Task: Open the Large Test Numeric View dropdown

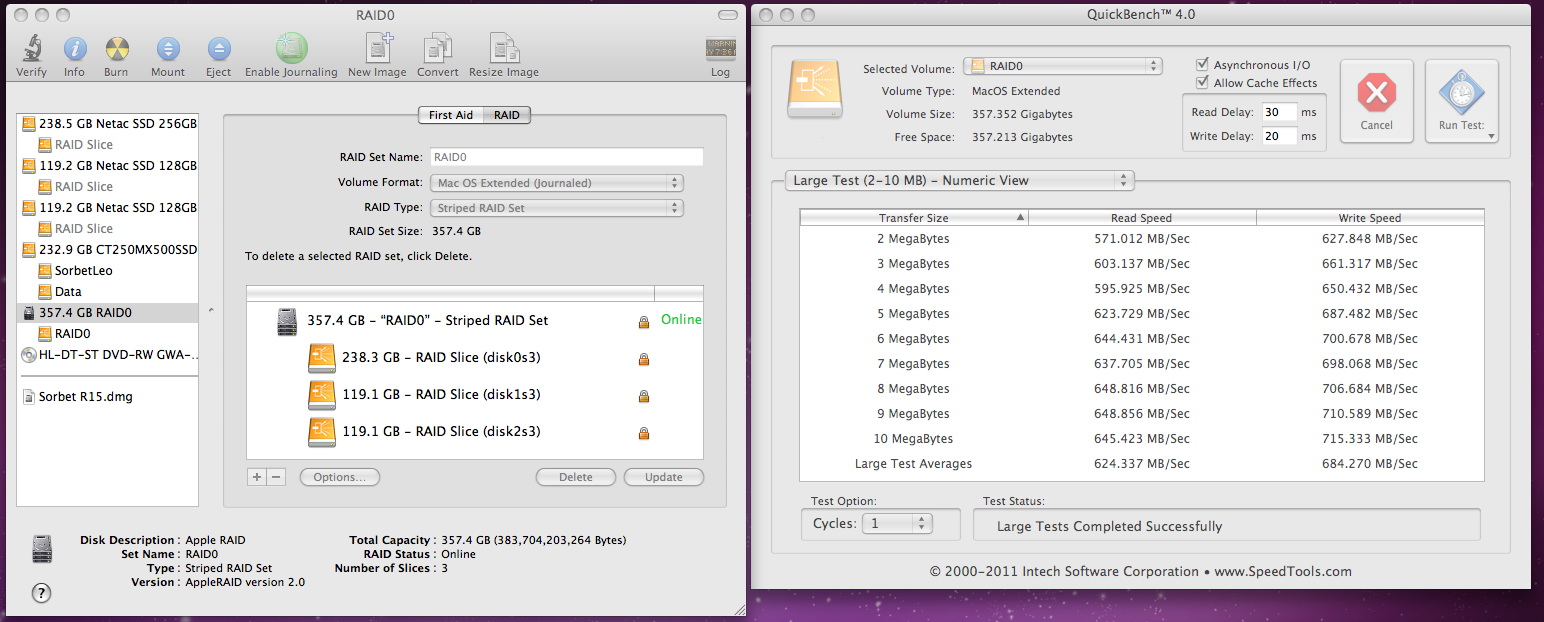Action: tap(960, 180)
